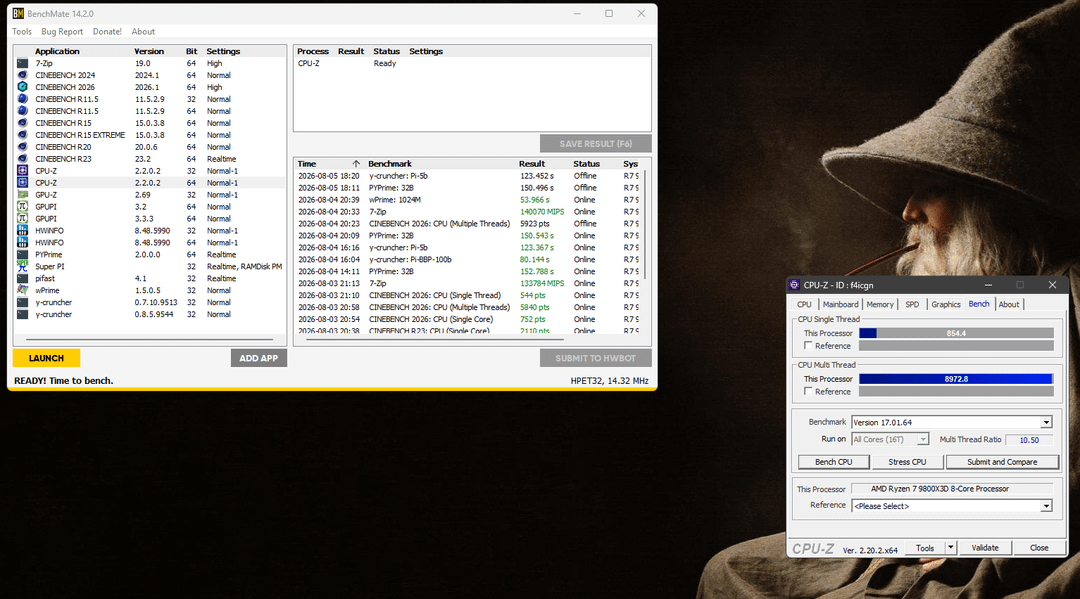Click the Submit and Compare button
Image resolution: width=1080 pixels, height=599 pixels.
(x=1002, y=462)
